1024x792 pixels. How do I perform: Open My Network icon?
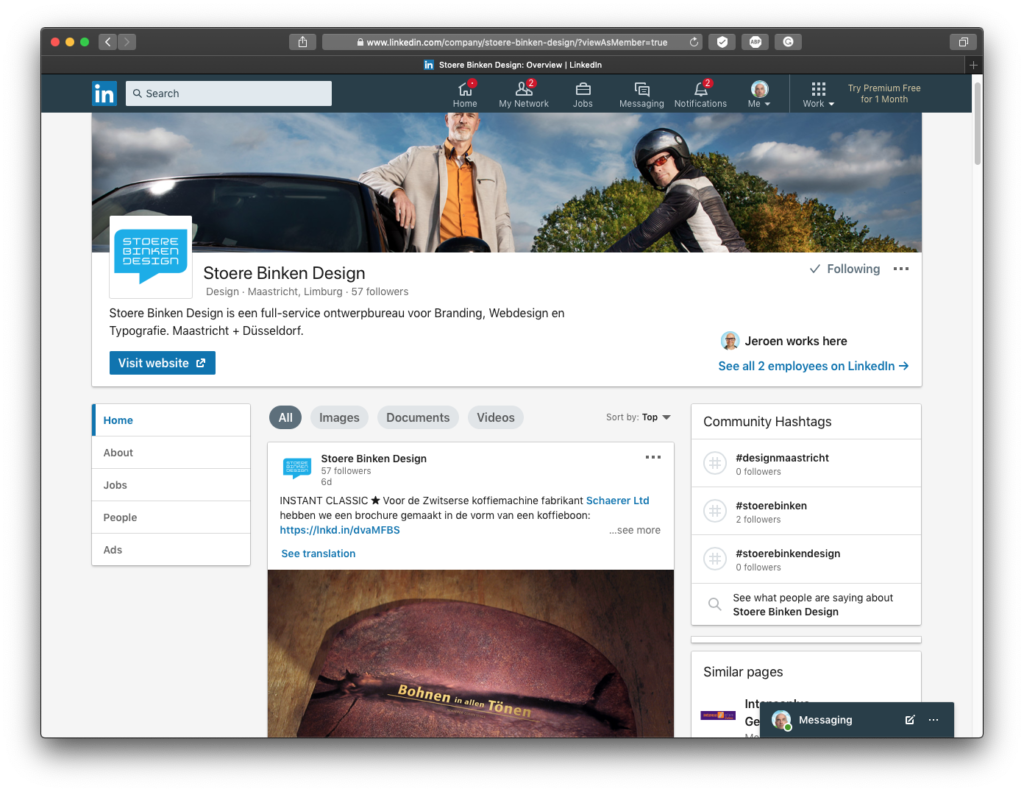pos(523,93)
